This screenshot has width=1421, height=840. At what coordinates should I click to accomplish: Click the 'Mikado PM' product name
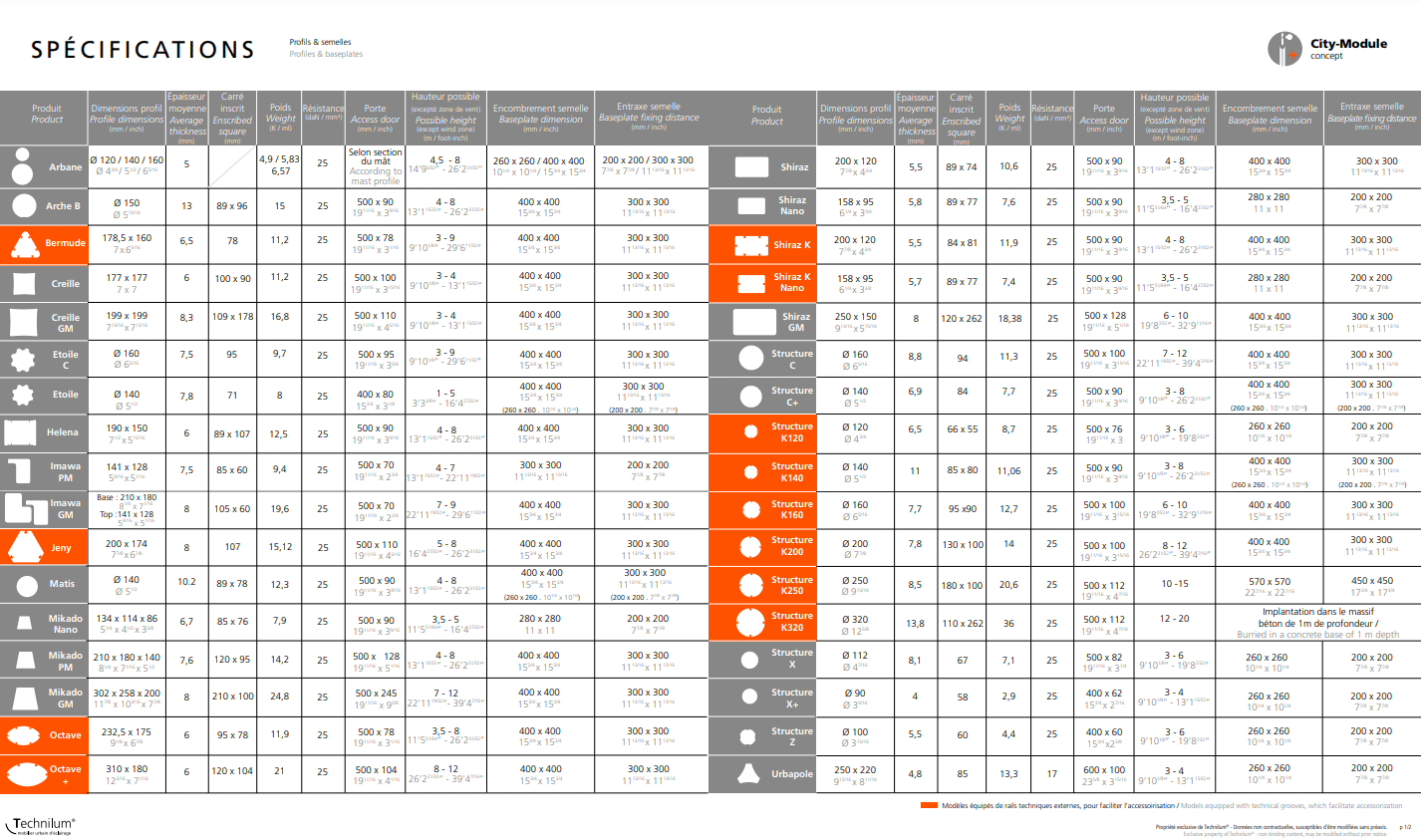tap(66, 662)
